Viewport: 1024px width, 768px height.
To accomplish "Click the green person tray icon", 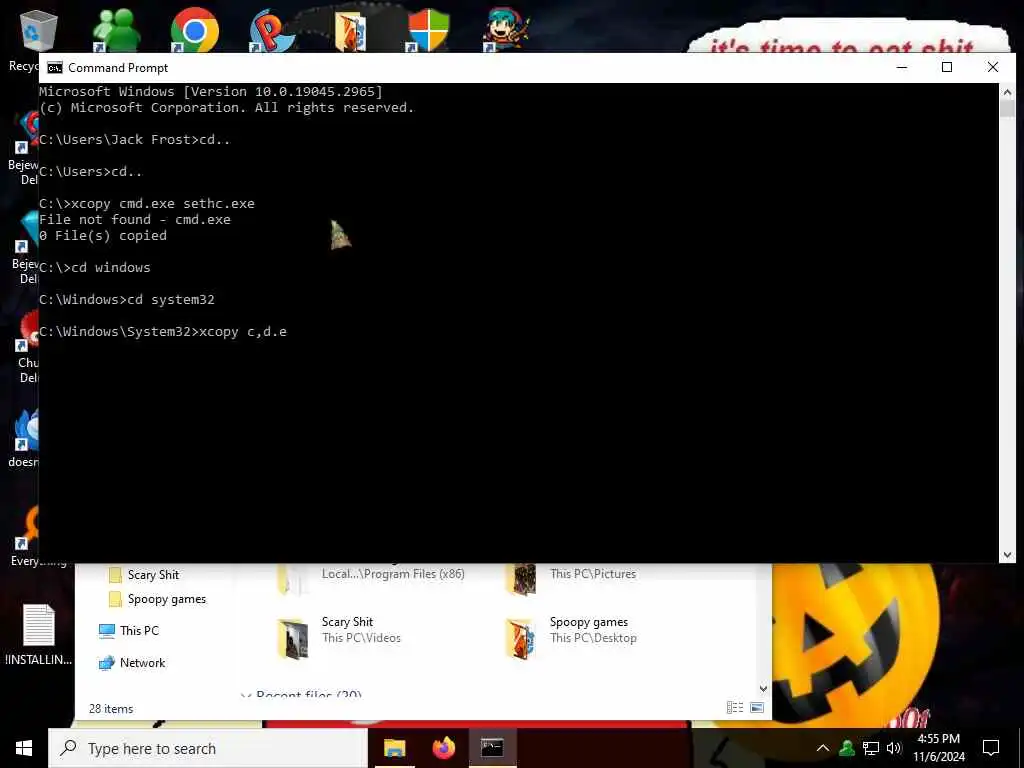I will (x=847, y=748).
